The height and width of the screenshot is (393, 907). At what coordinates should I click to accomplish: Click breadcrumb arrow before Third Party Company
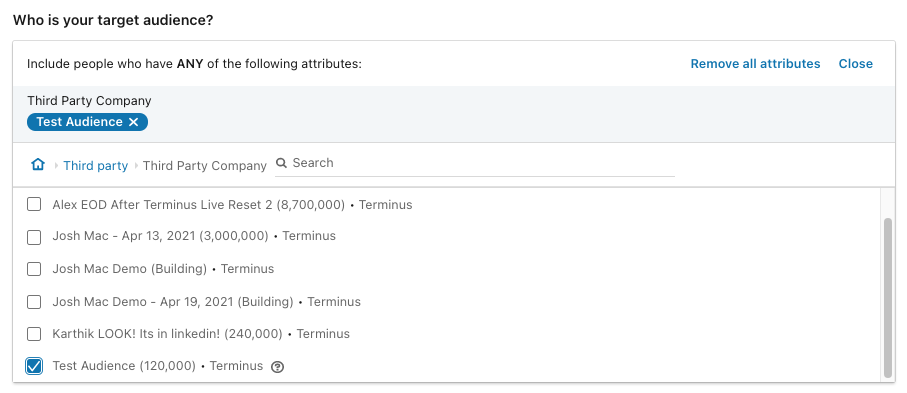coord(136,166)
